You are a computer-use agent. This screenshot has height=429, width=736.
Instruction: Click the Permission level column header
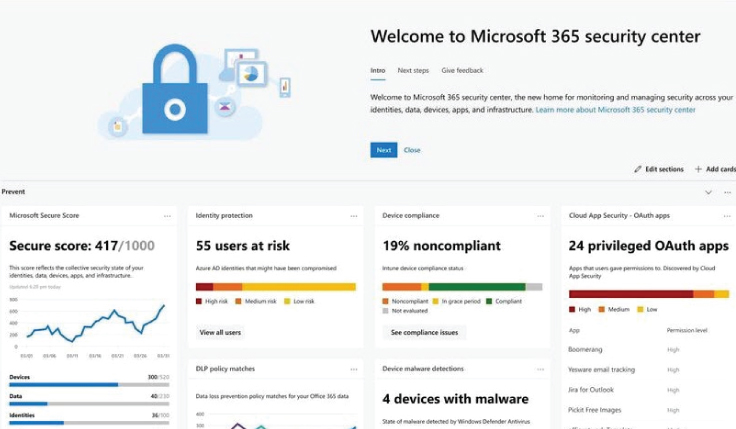(687, 330)
